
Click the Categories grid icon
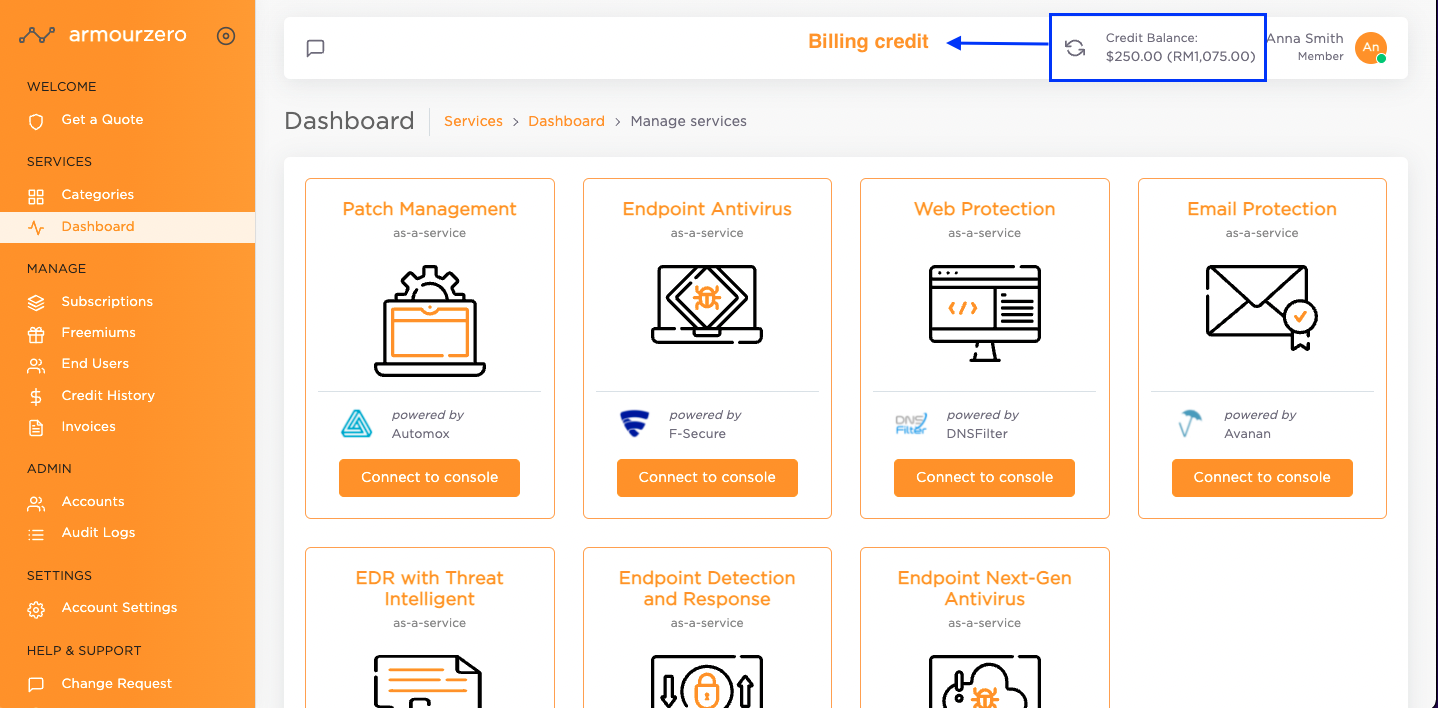coord(36,196)
